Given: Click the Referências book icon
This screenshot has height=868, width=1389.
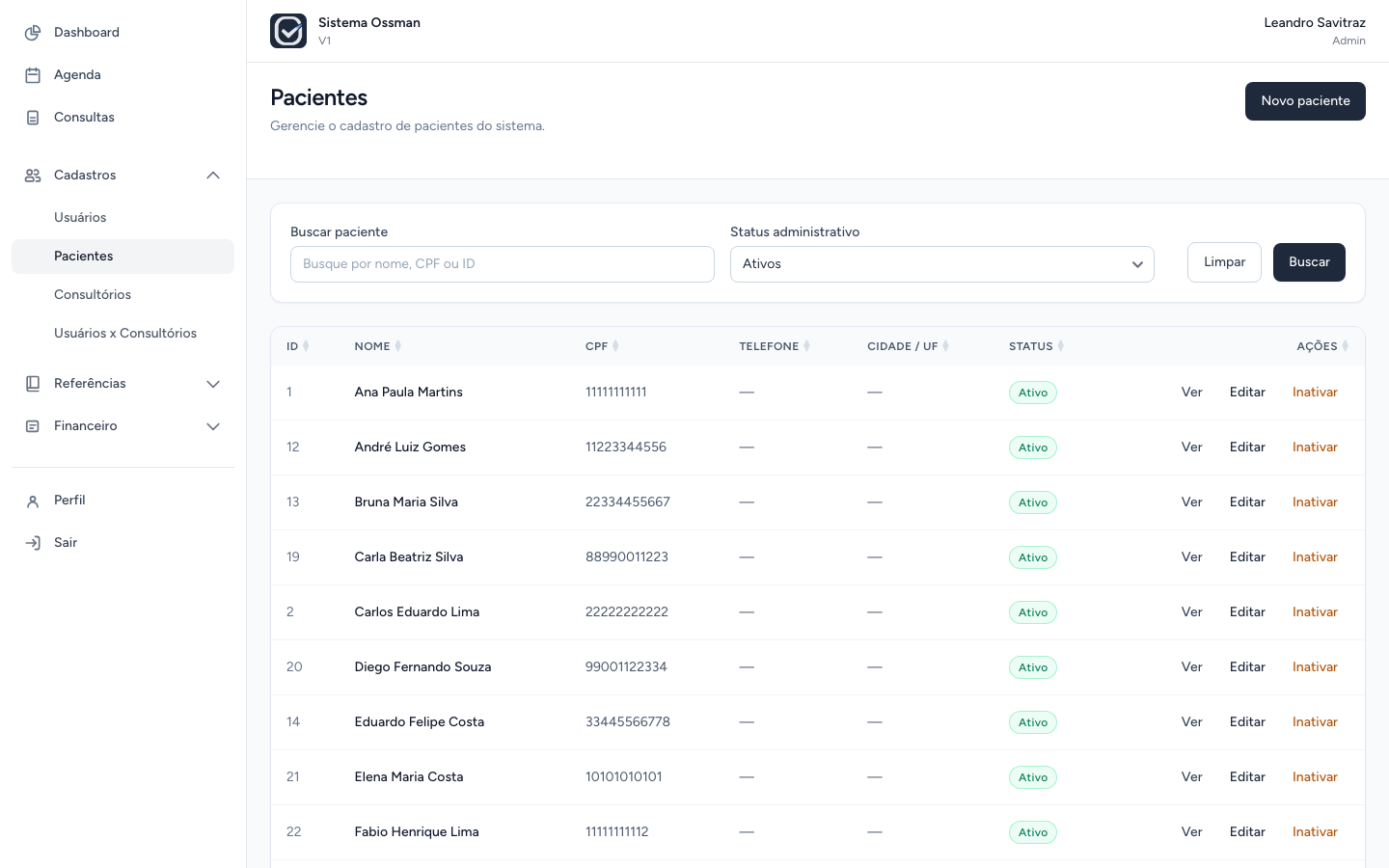Looking at the screenshot, I should click(x=33, y=384).
